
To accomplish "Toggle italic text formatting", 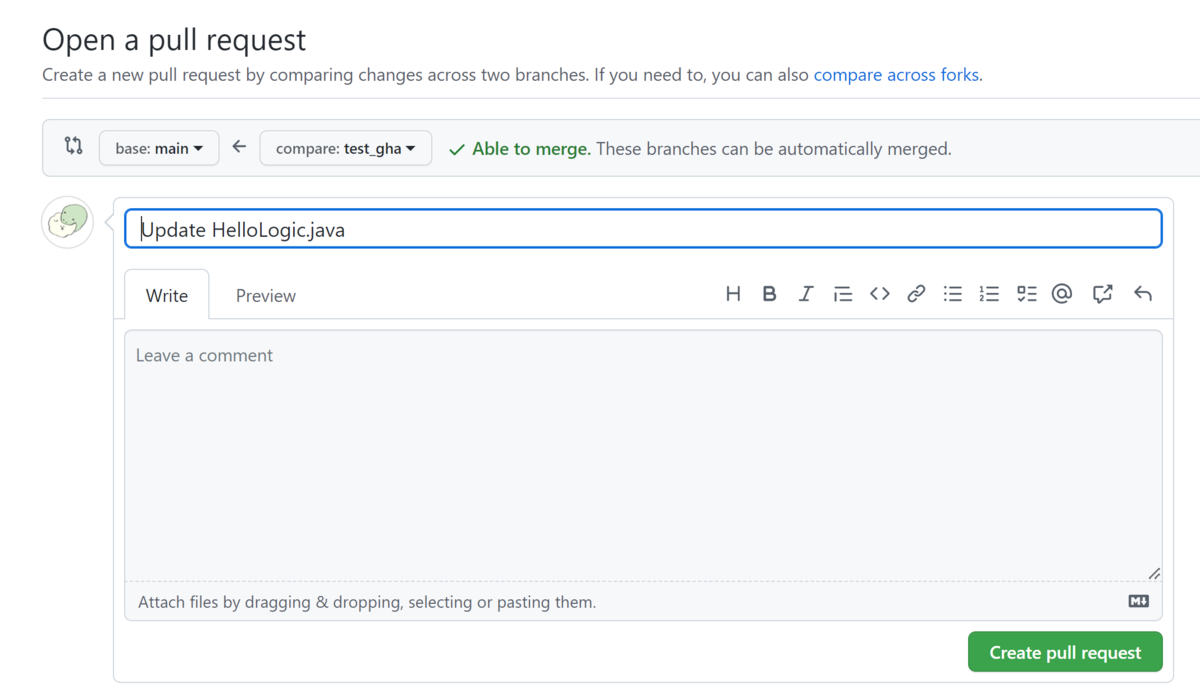I will coord(806,293).
